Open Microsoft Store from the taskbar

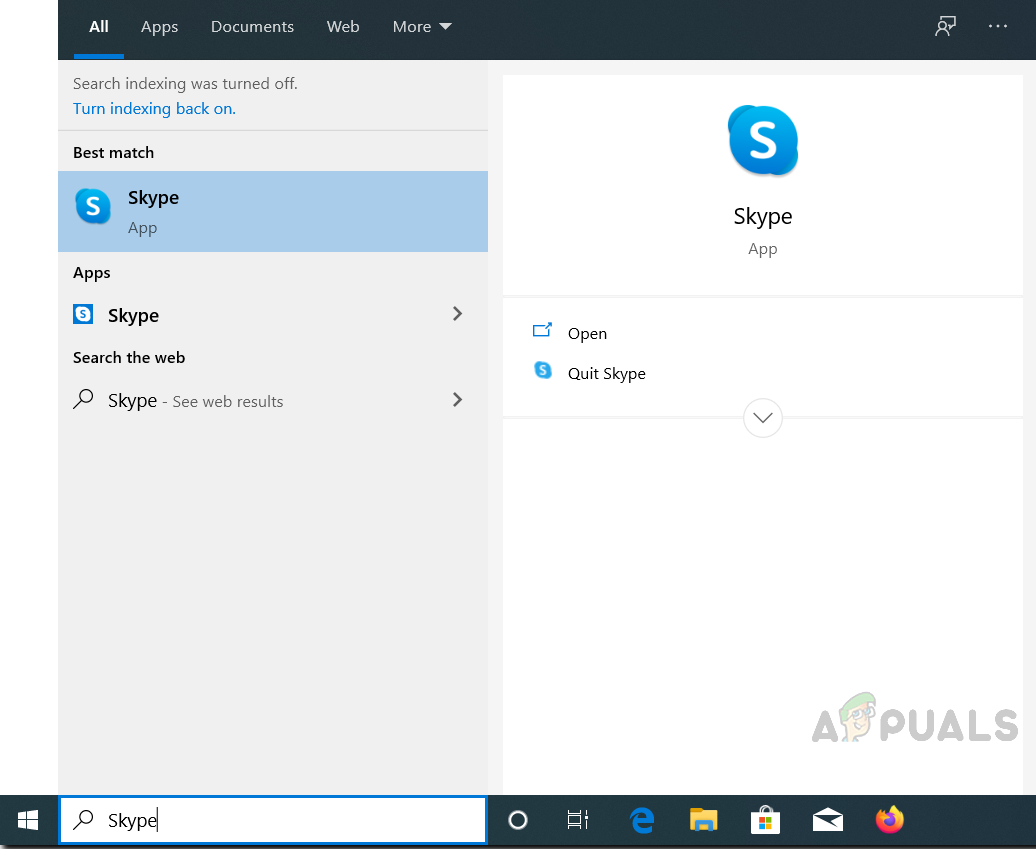coord(765,821)
